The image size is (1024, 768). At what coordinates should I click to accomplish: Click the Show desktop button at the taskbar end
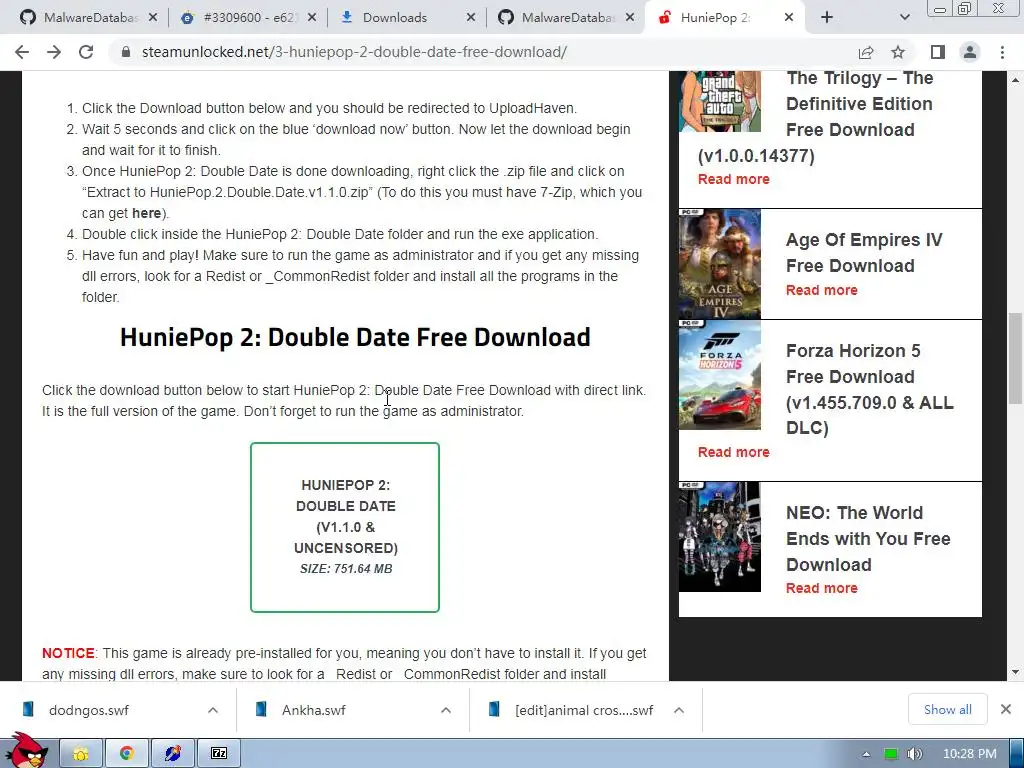coord(1016,754)
